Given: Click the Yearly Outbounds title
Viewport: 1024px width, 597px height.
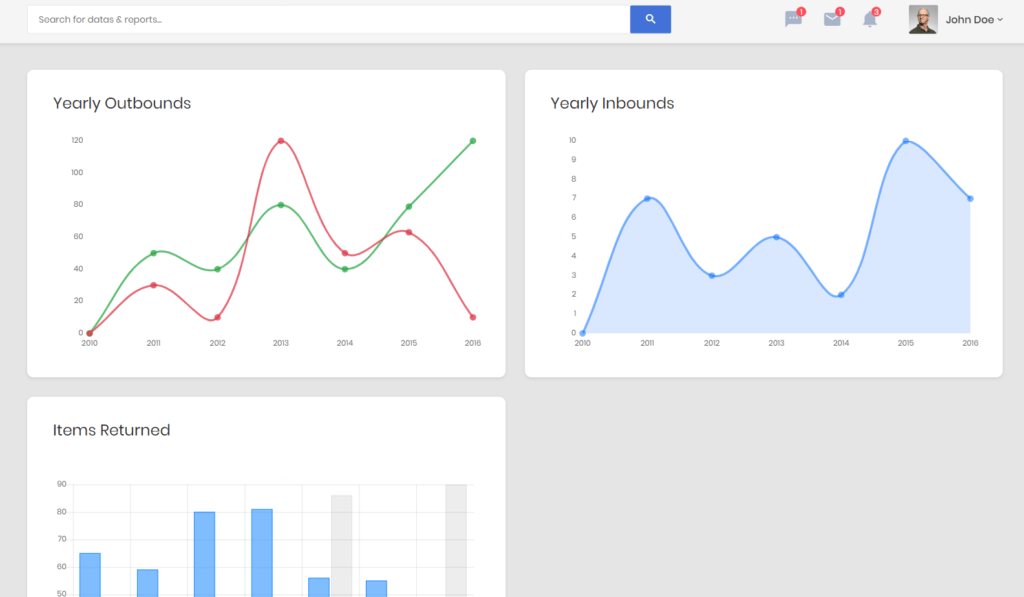Looking at the screenshot, I should pos(121,103).
